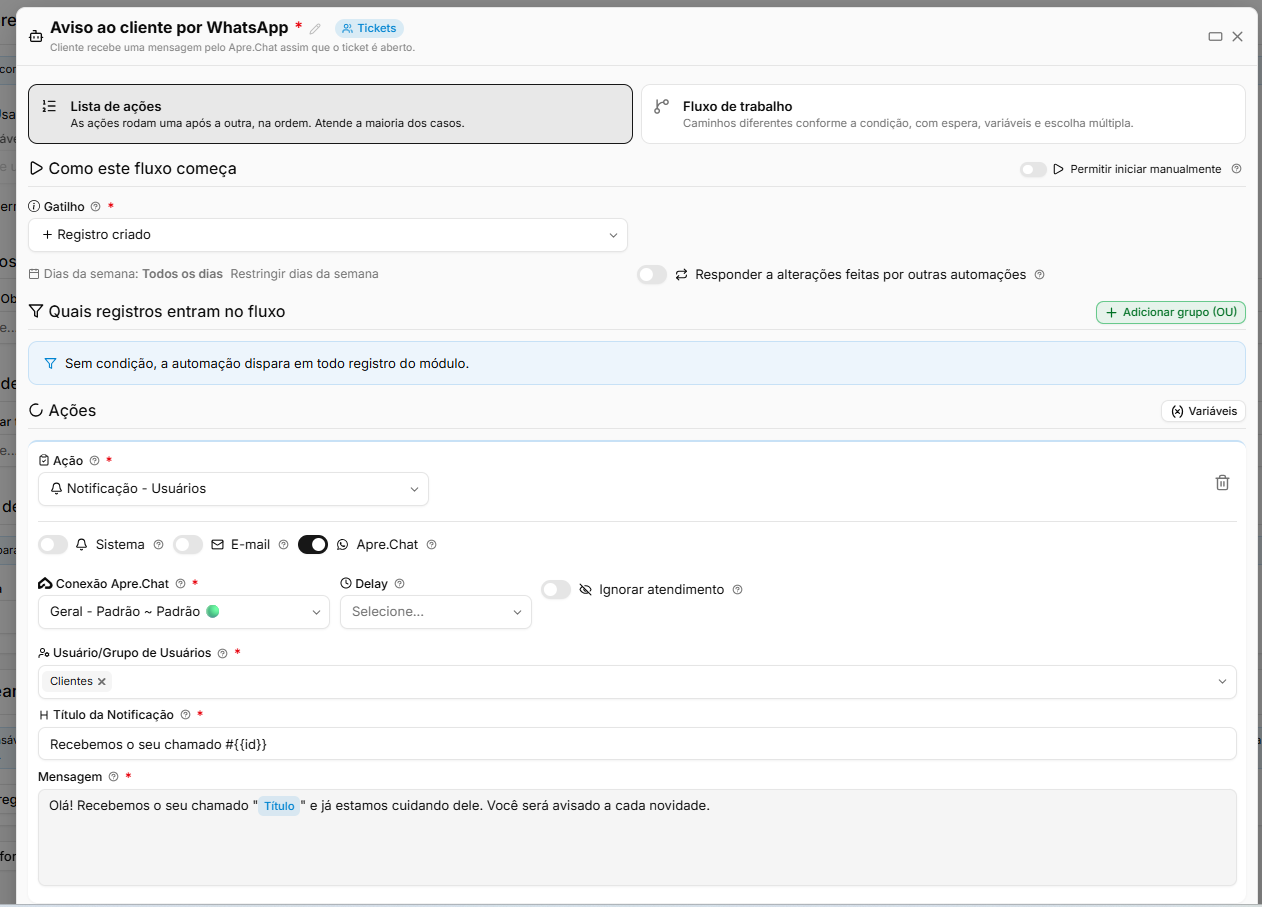Click the pencil icon to rename the automation
Viewport: 1262px width, 907px height.
pyautogui.click(x=316, y=29)
